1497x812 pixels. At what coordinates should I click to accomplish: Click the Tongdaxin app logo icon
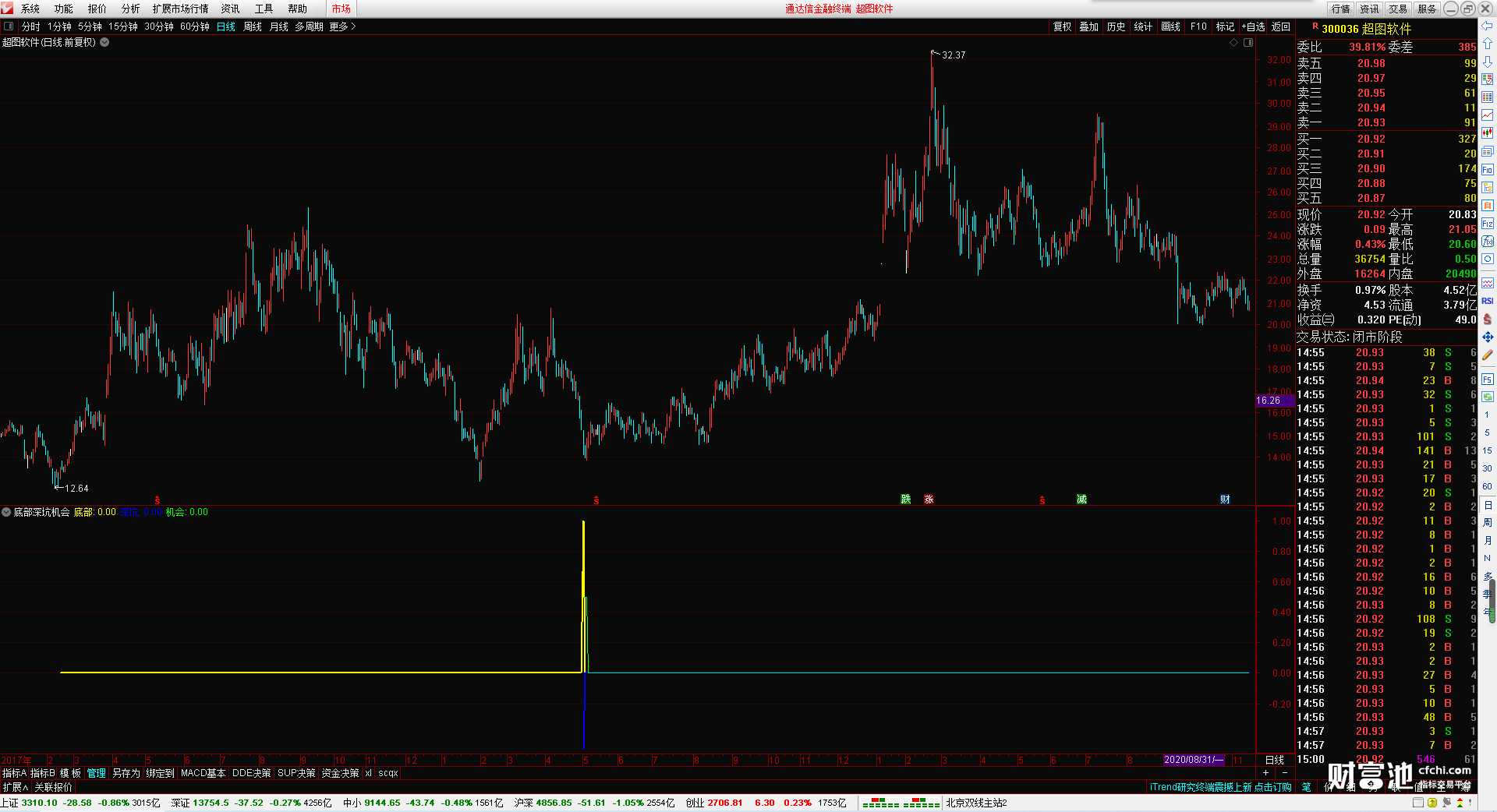tap(7, 8)
